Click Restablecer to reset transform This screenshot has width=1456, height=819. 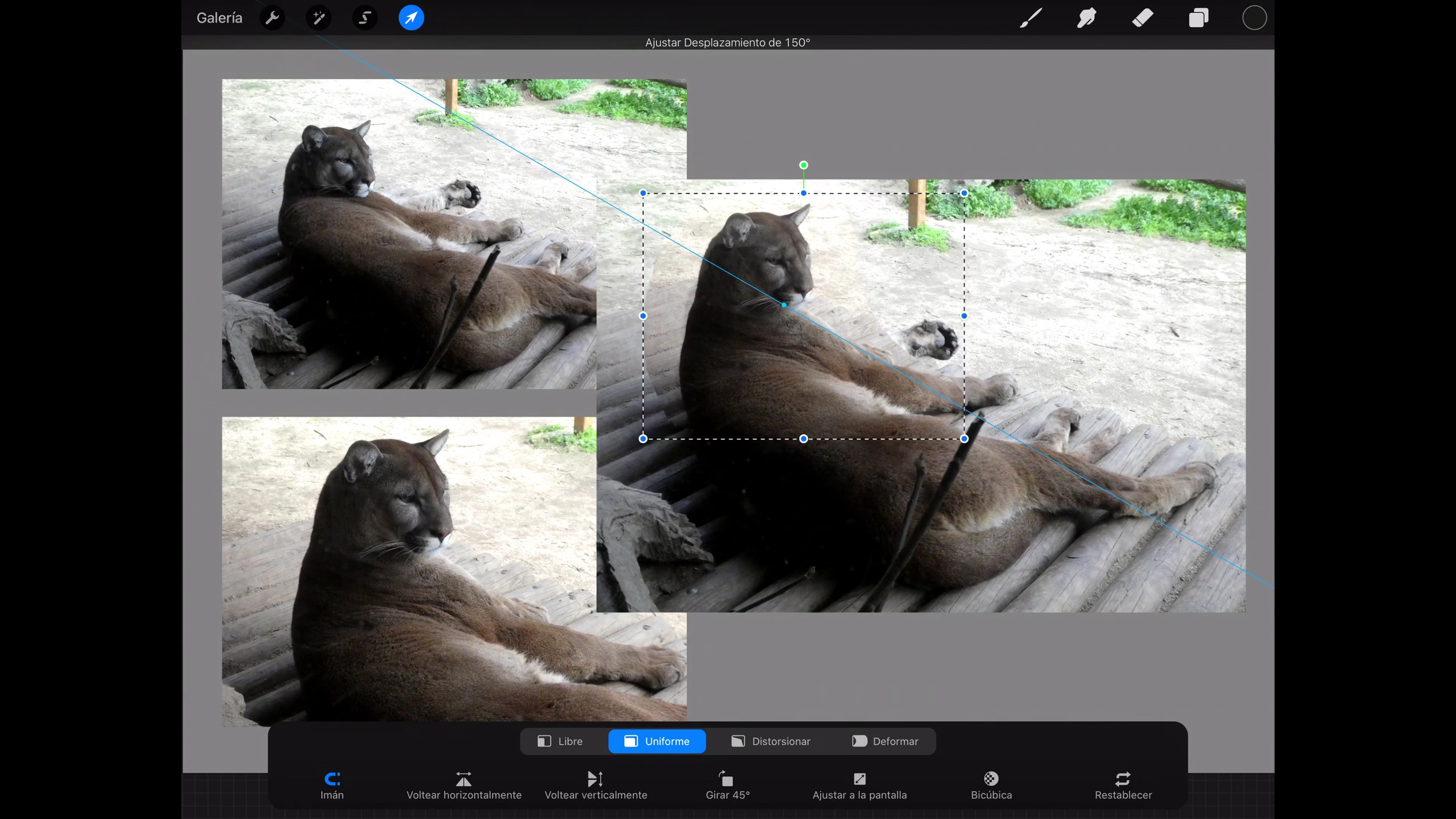1123,786
